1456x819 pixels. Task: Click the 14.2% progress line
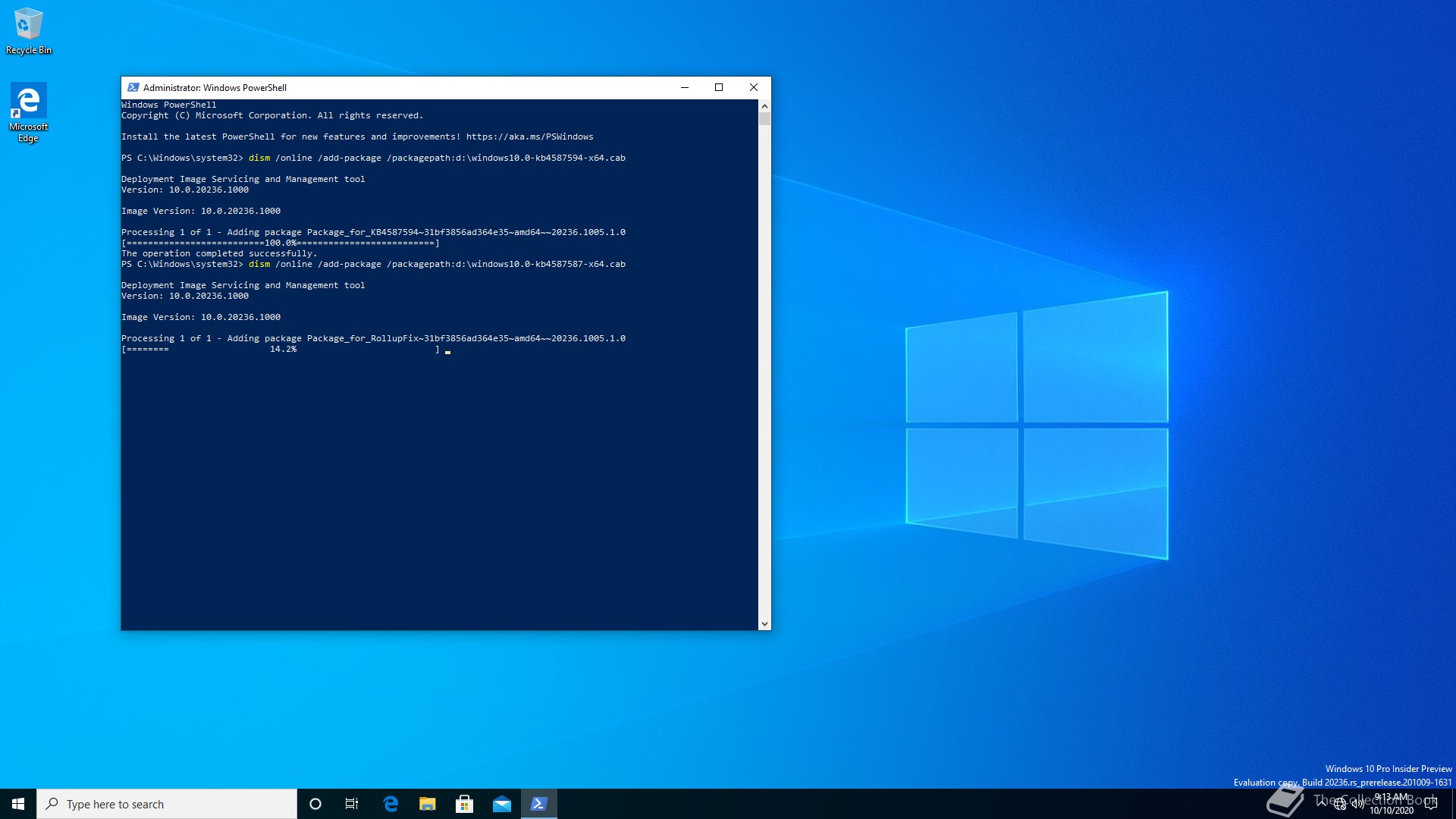tap(281, 349)
